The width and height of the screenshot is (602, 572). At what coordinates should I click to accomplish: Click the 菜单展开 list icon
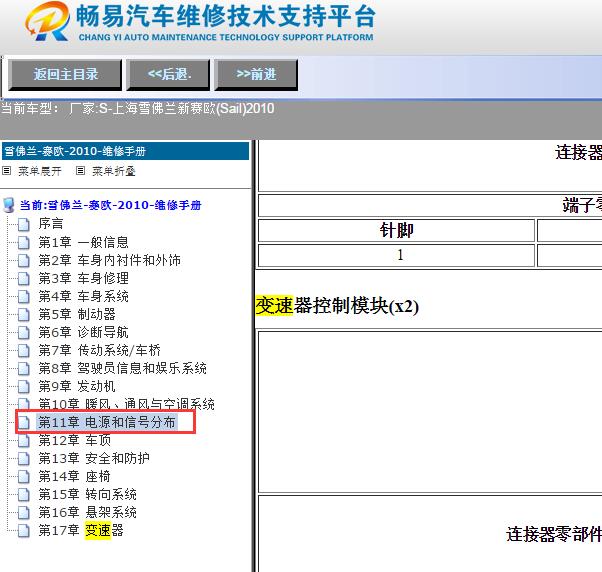click(7, 170)
